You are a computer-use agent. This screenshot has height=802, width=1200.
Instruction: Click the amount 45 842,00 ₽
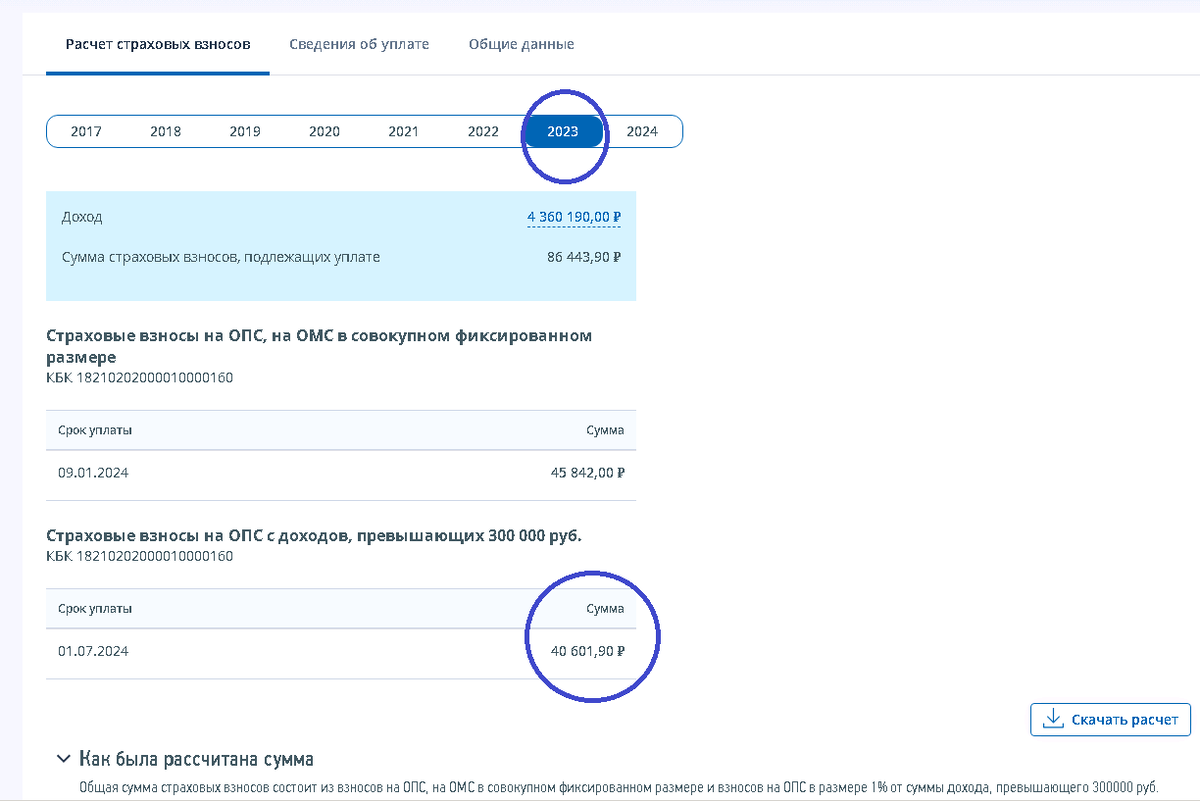(x=588, y=473)
